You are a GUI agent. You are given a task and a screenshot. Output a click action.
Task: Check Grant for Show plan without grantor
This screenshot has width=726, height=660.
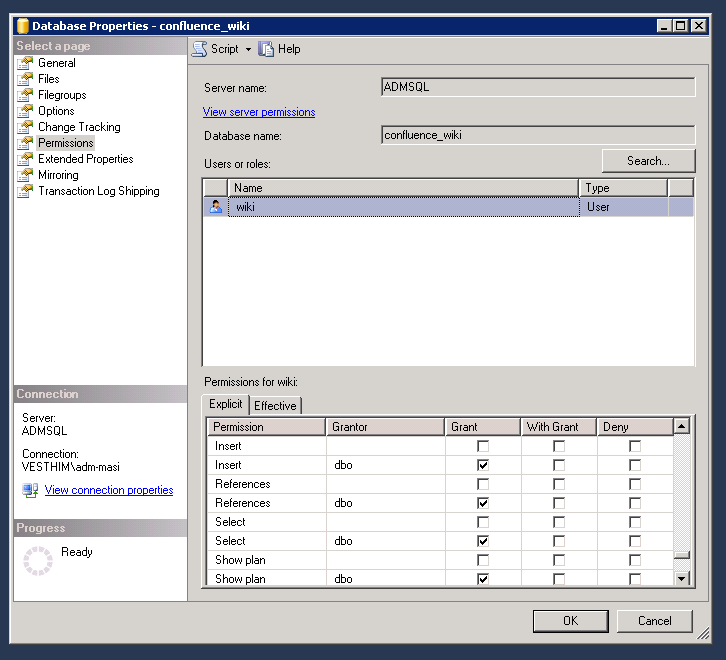[x=483, y=560]
